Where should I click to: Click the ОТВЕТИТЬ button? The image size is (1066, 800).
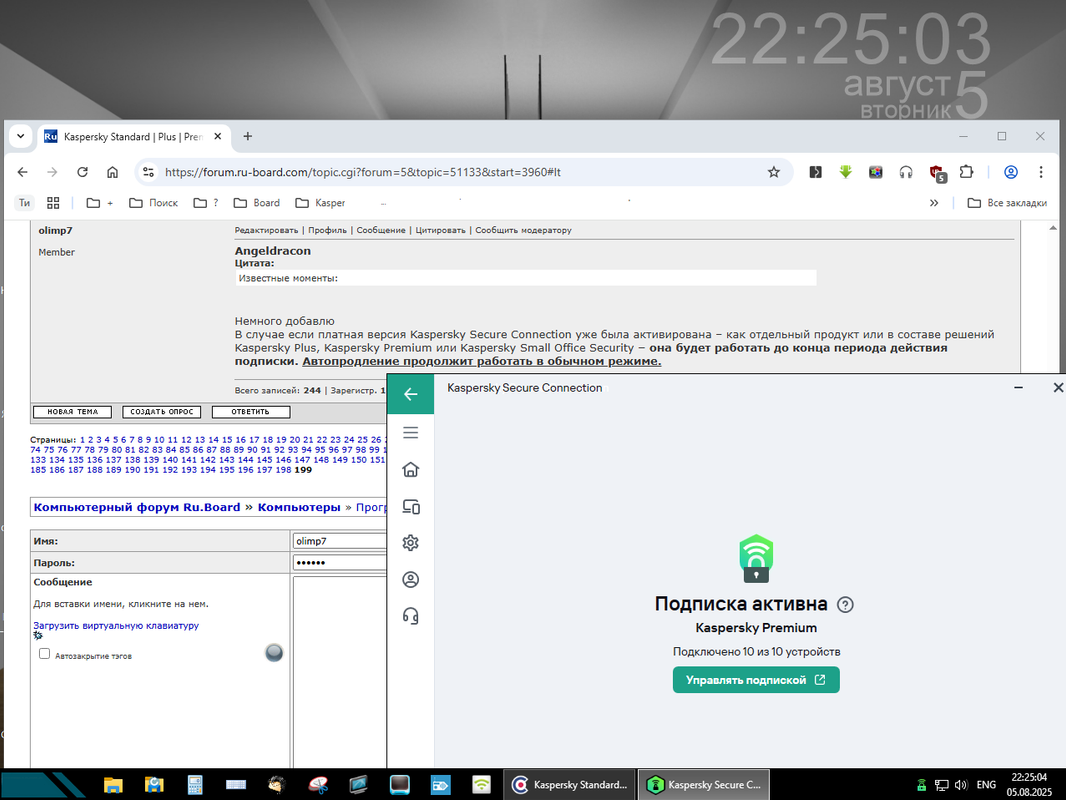coord(251,412)
